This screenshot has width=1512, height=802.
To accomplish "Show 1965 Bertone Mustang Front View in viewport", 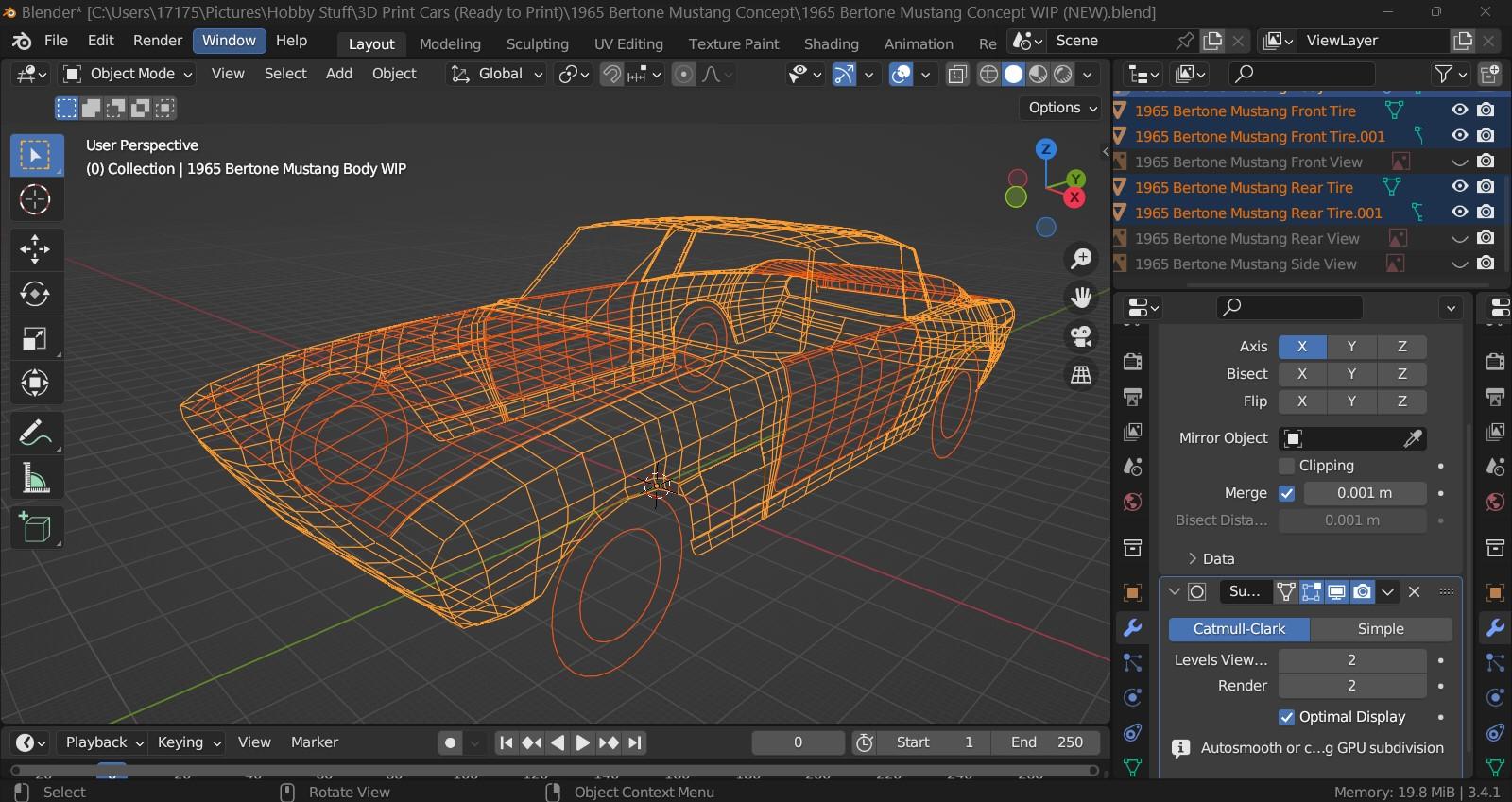I will tap(1459, 162).
